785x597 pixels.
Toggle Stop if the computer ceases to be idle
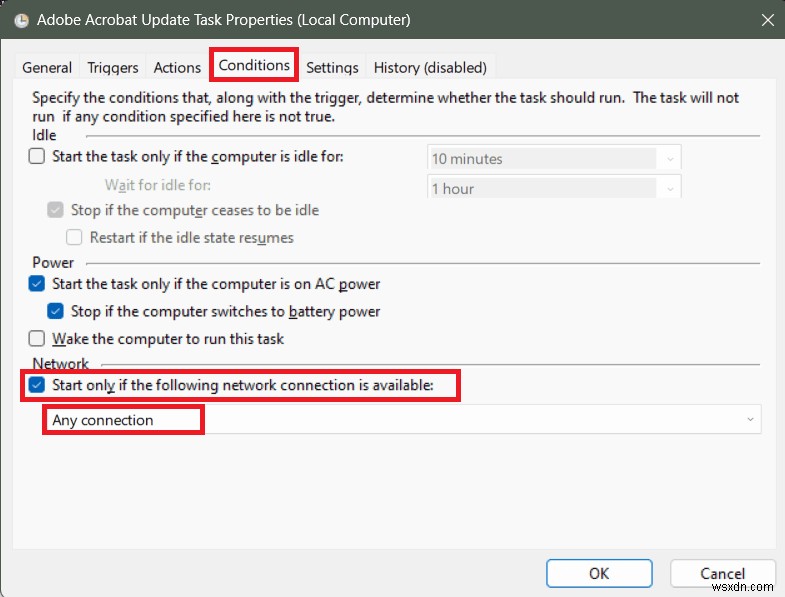[55, 210]
